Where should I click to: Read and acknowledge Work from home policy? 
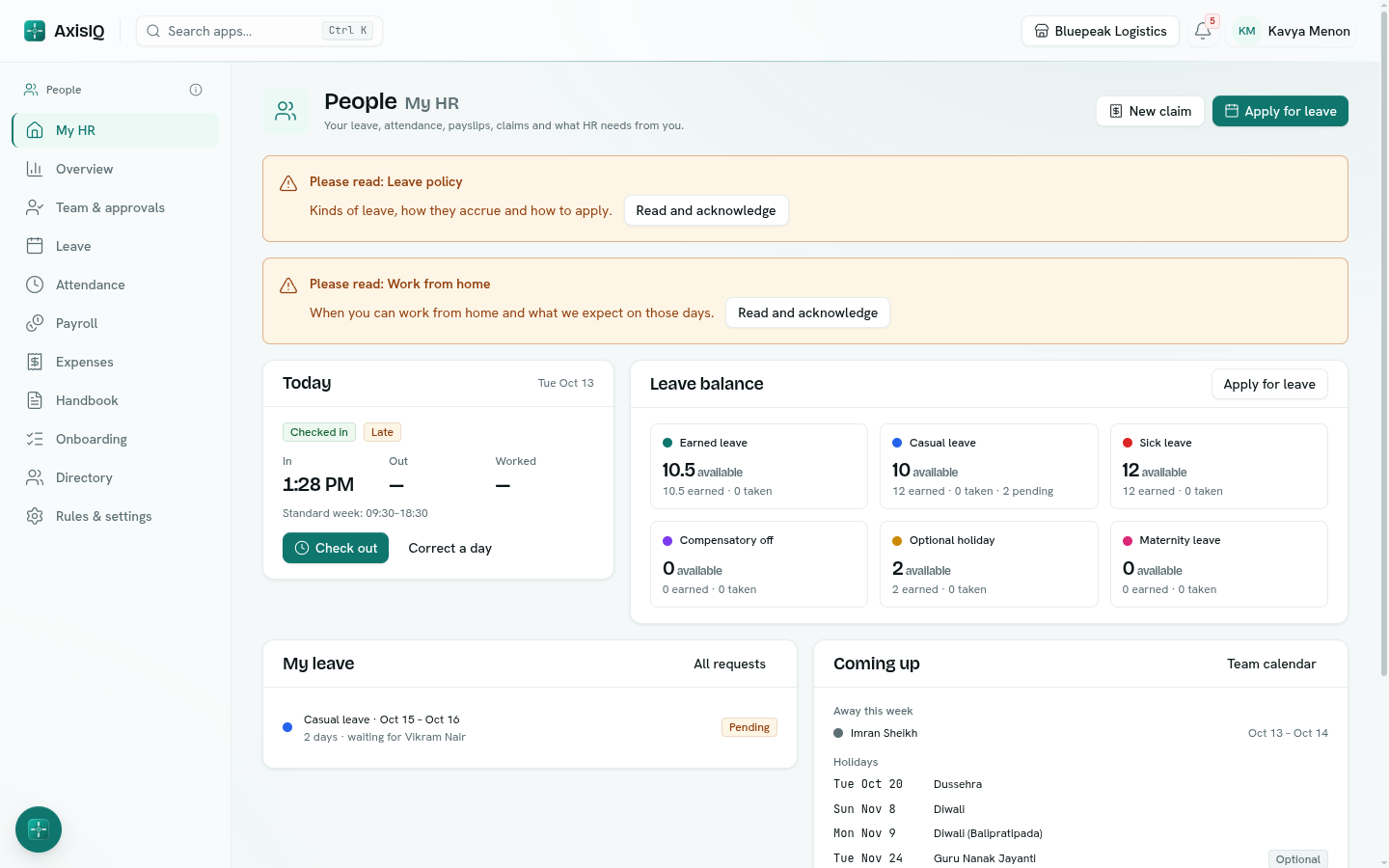tap(807, 312)
